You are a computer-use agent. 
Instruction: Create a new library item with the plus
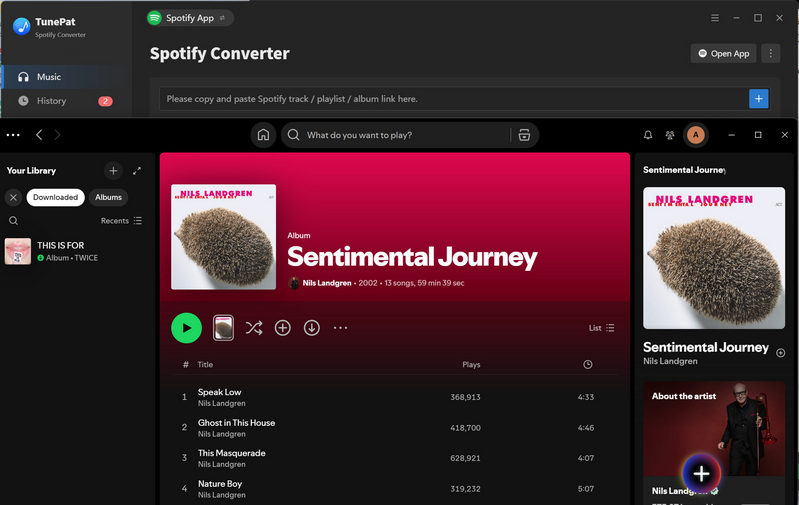113,171
